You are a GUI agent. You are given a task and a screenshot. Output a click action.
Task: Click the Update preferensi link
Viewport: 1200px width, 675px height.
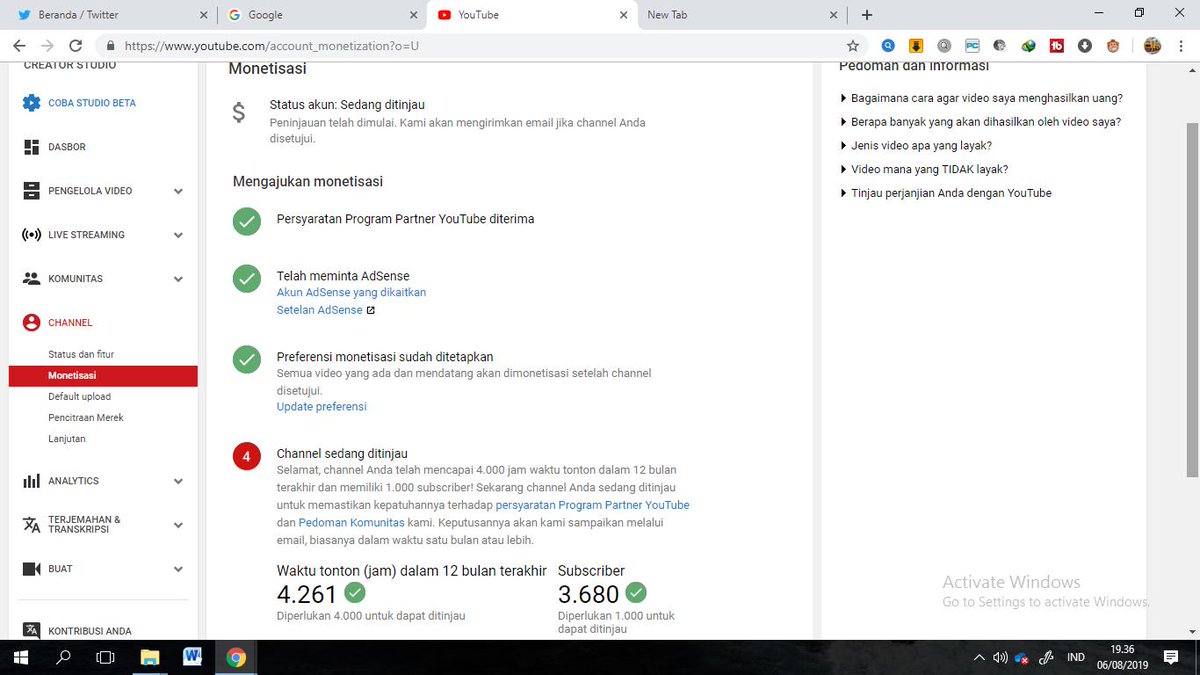tap(322, 407)
